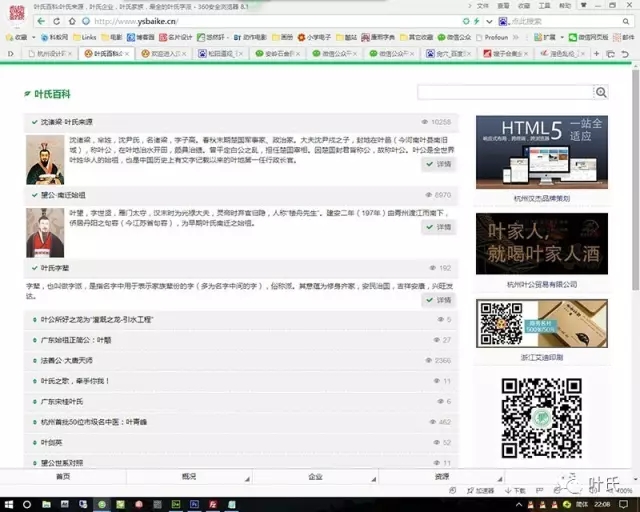Image resolution: width=640 pixels, height=512 pixels.
Task: Open File Explorer from the taskbar
Action: click(47, 505)
